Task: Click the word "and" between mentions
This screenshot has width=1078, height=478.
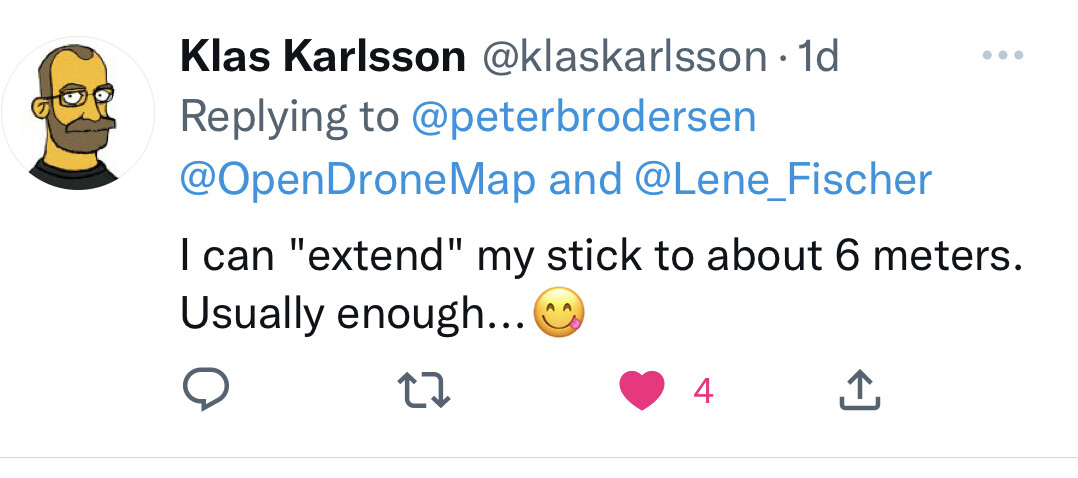Action: [585, 179]
